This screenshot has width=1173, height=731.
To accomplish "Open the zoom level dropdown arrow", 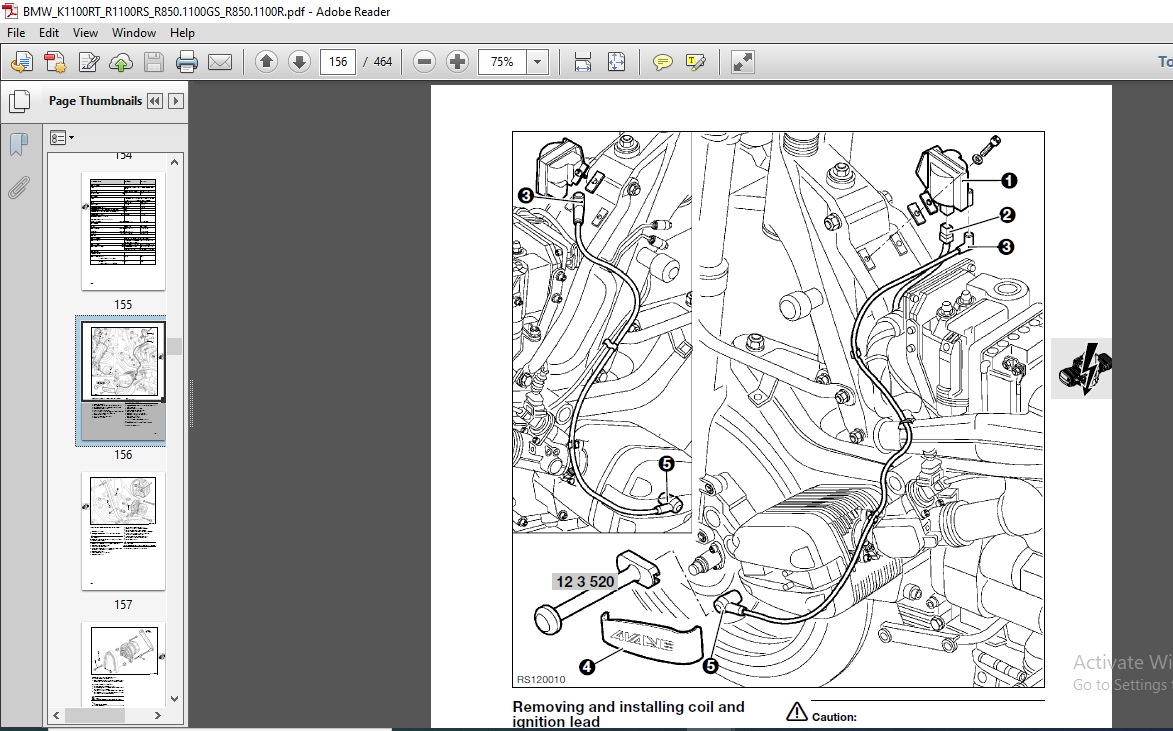I will pyautogui.click(x=537, y=62).
